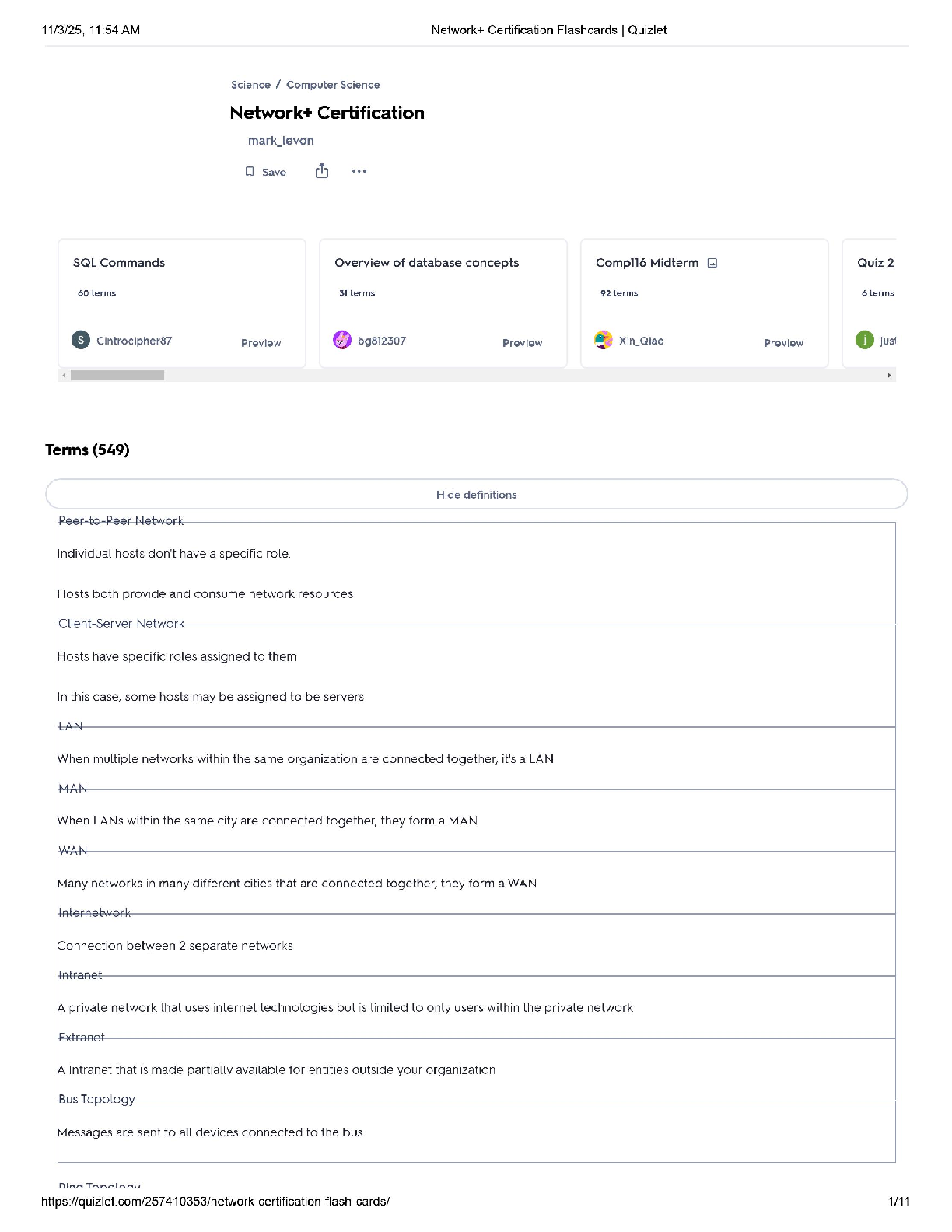The width and height of the screenshot is (952, 1232).
Task: Click the bookmark Save icon
Action: point(250,171)
